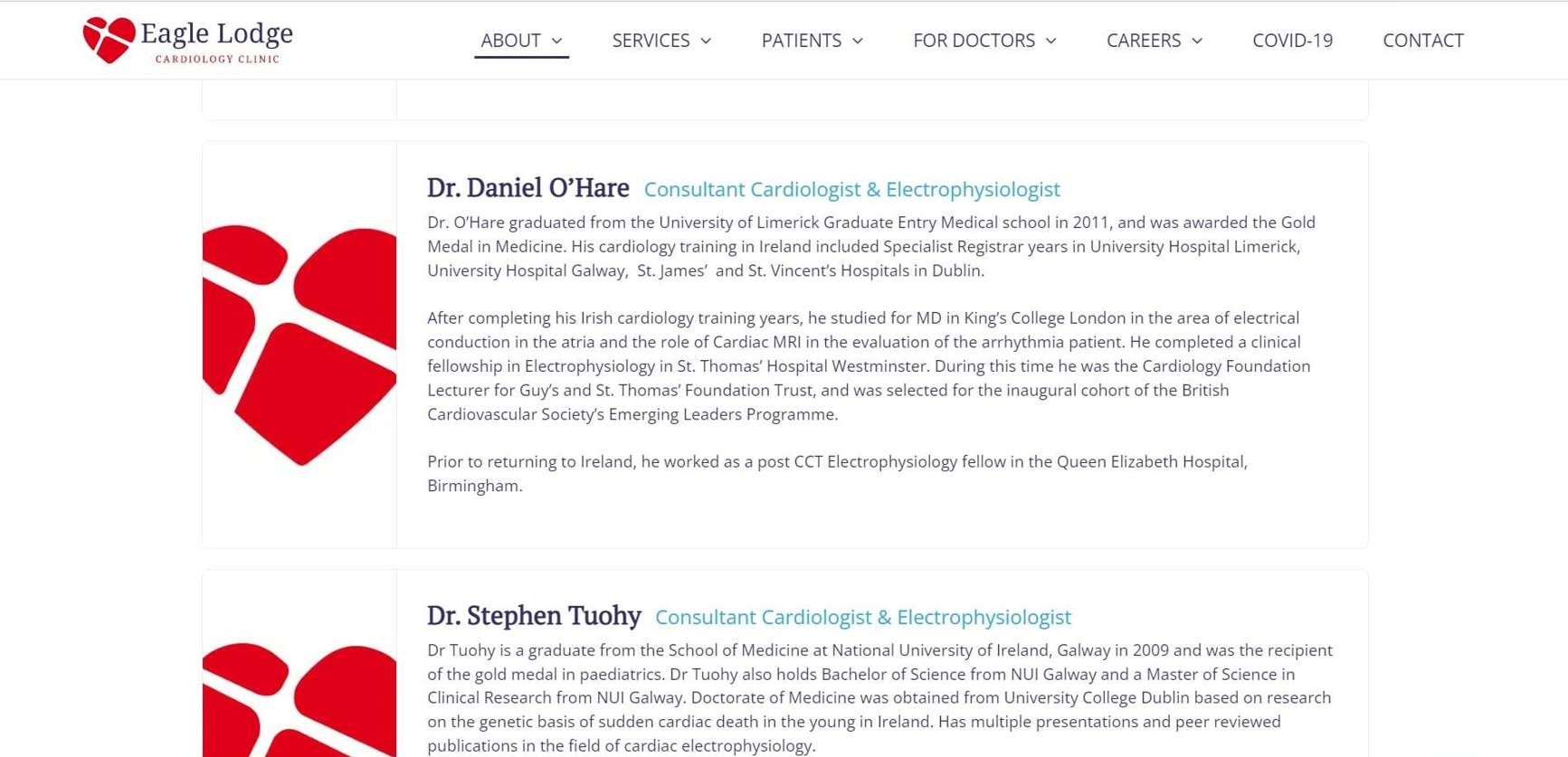Open the PATIENTS dropdown menu
1568x757 pixels.
802,41
